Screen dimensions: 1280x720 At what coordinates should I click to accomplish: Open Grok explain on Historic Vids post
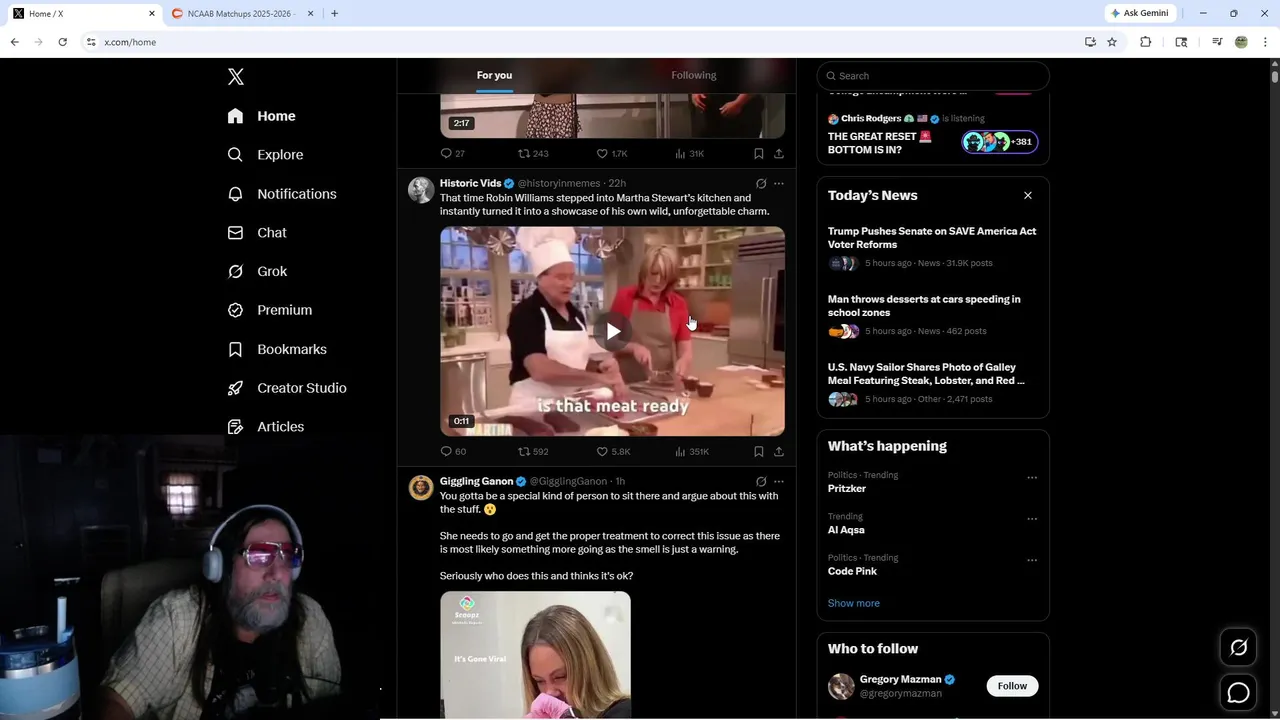[761, 184]
